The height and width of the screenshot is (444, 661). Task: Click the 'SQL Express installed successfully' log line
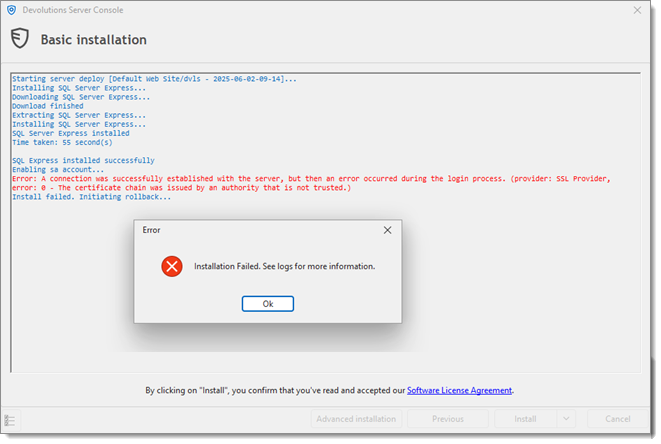tap(83, 161)
